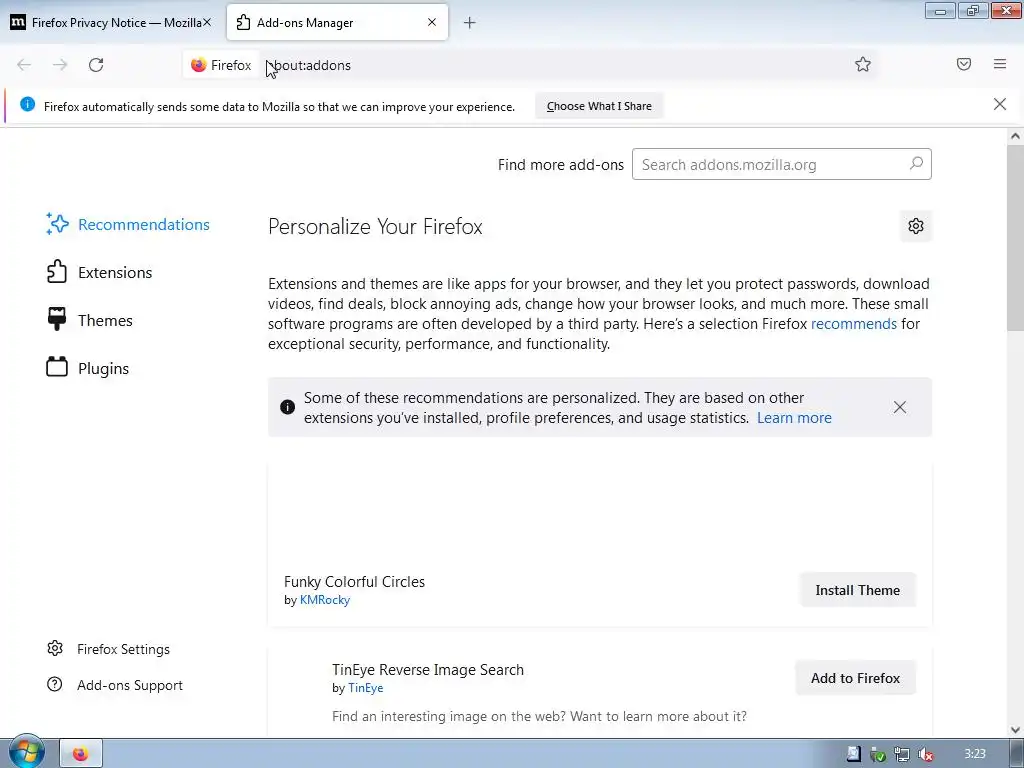Click the Funky Colorful Circles theme title
This screenshot has width=1024, height=768.
click(x=354, y=581)
